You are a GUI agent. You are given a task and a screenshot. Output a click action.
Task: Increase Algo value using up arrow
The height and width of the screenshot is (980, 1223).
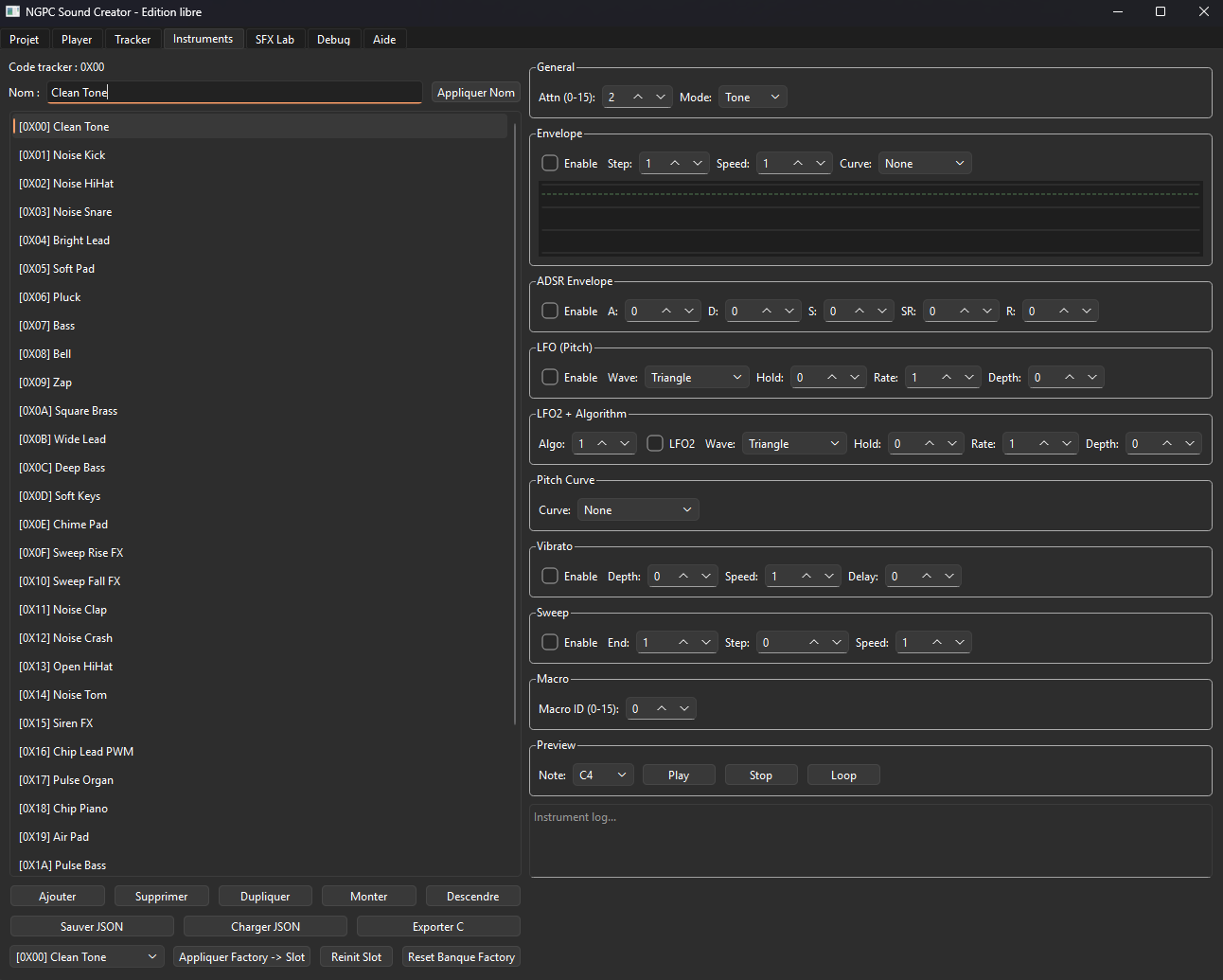(x=602, y=444)
